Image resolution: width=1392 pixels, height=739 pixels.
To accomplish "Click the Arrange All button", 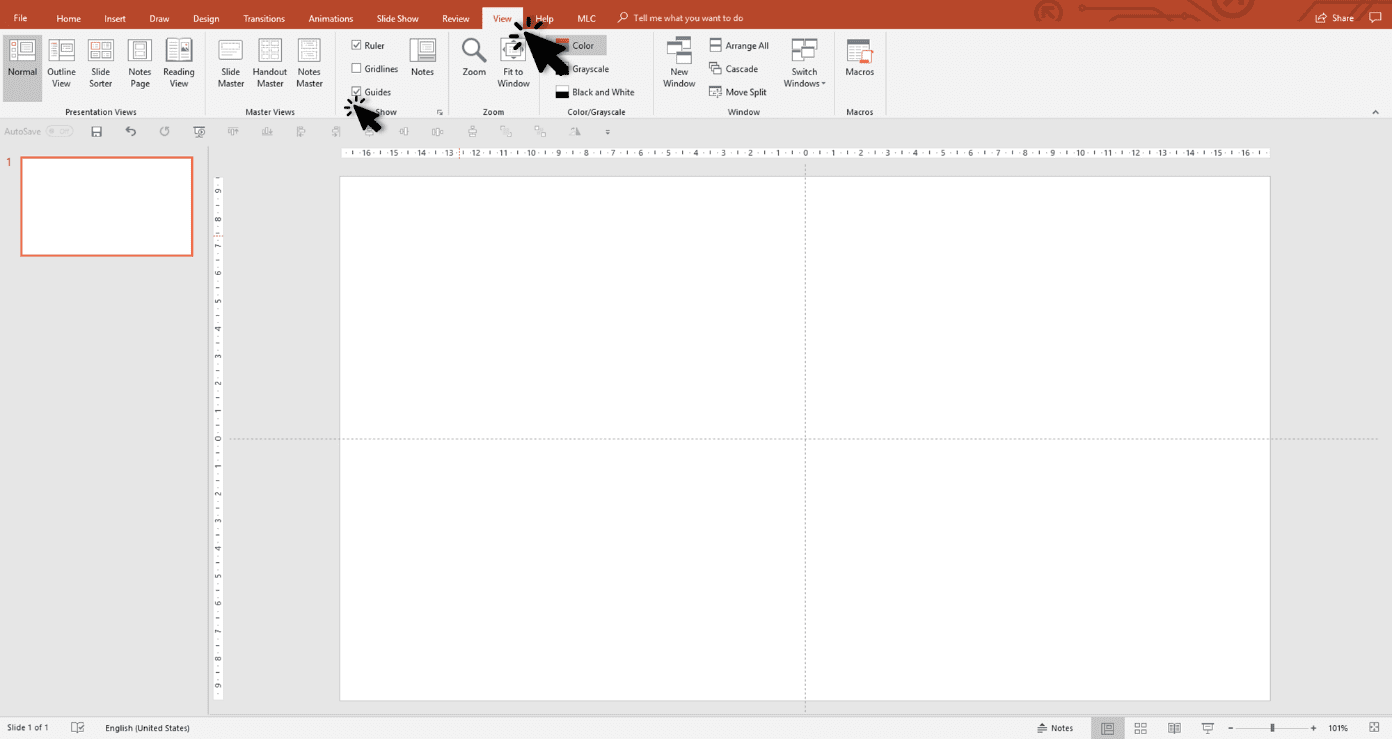I will (739, 45).
